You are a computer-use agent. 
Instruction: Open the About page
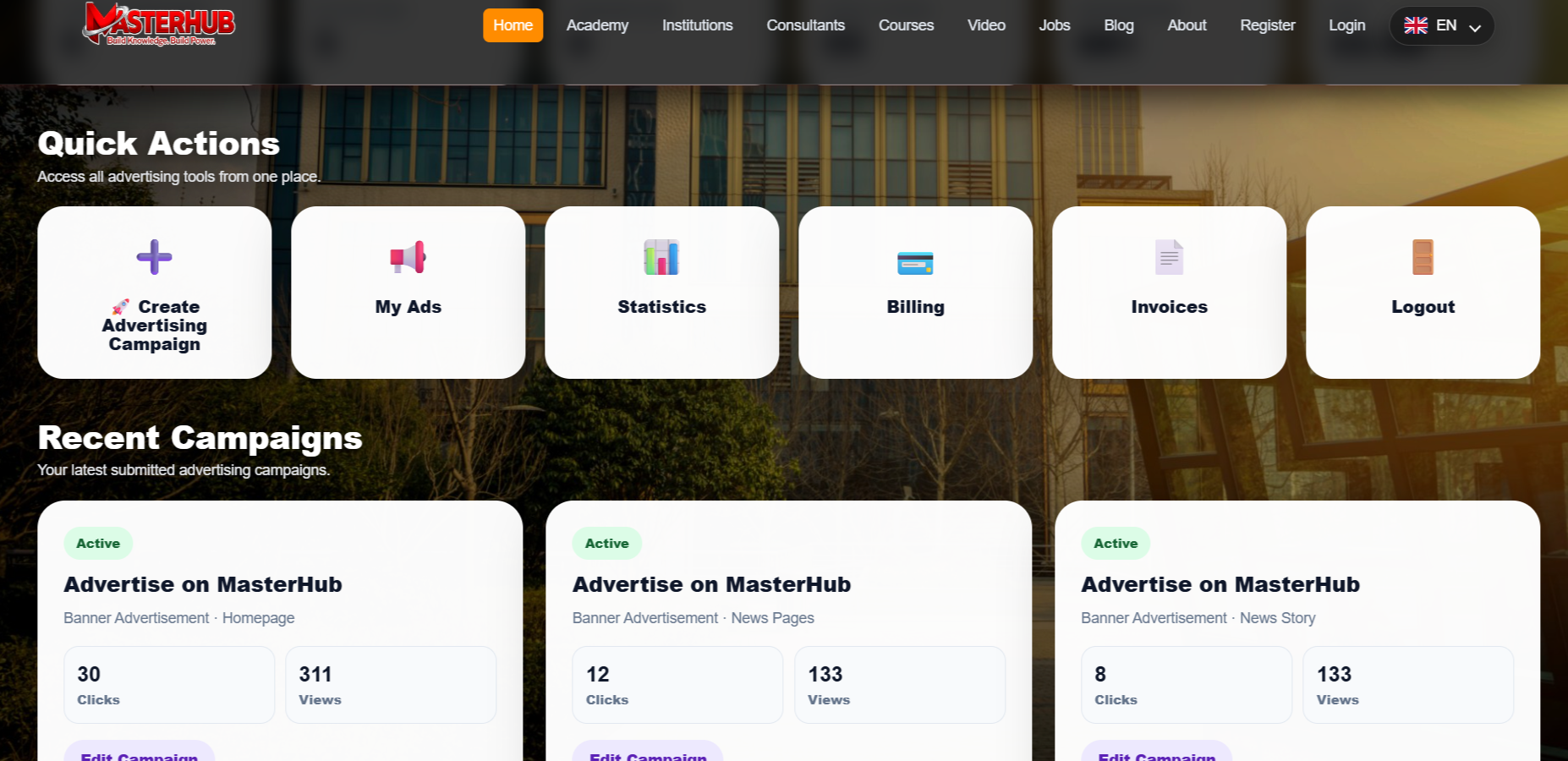coord(1187,25)
